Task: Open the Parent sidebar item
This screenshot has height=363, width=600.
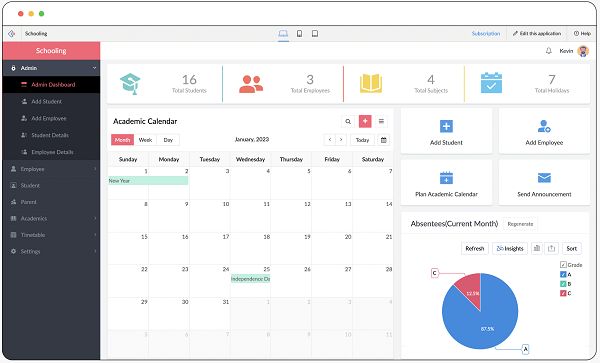Action: pos(51,202)
